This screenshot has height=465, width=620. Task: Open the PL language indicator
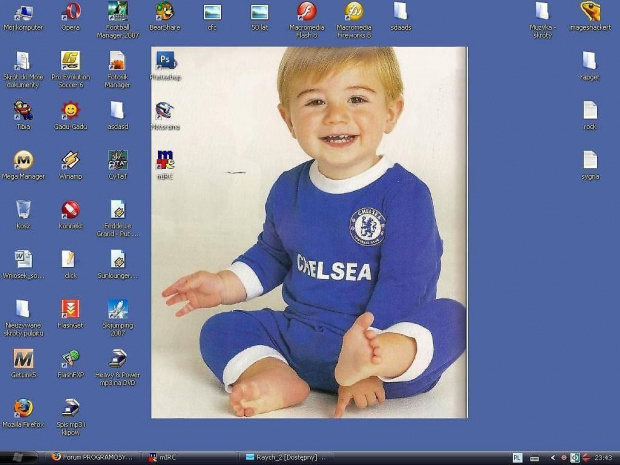tap(518, 458)
